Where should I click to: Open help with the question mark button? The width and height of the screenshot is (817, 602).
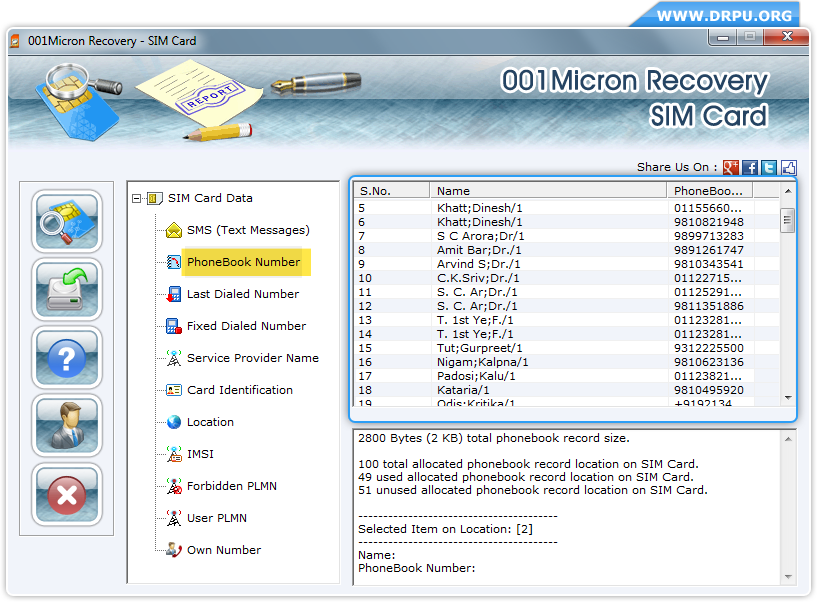coord(67,358)
